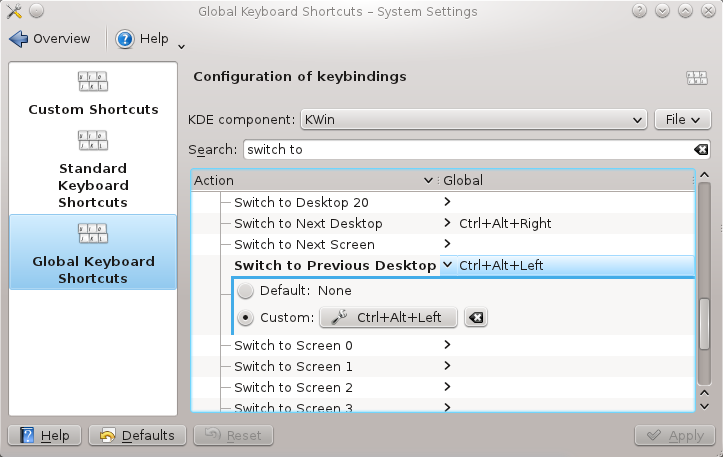Go back to Overview

tap(50, 39)
